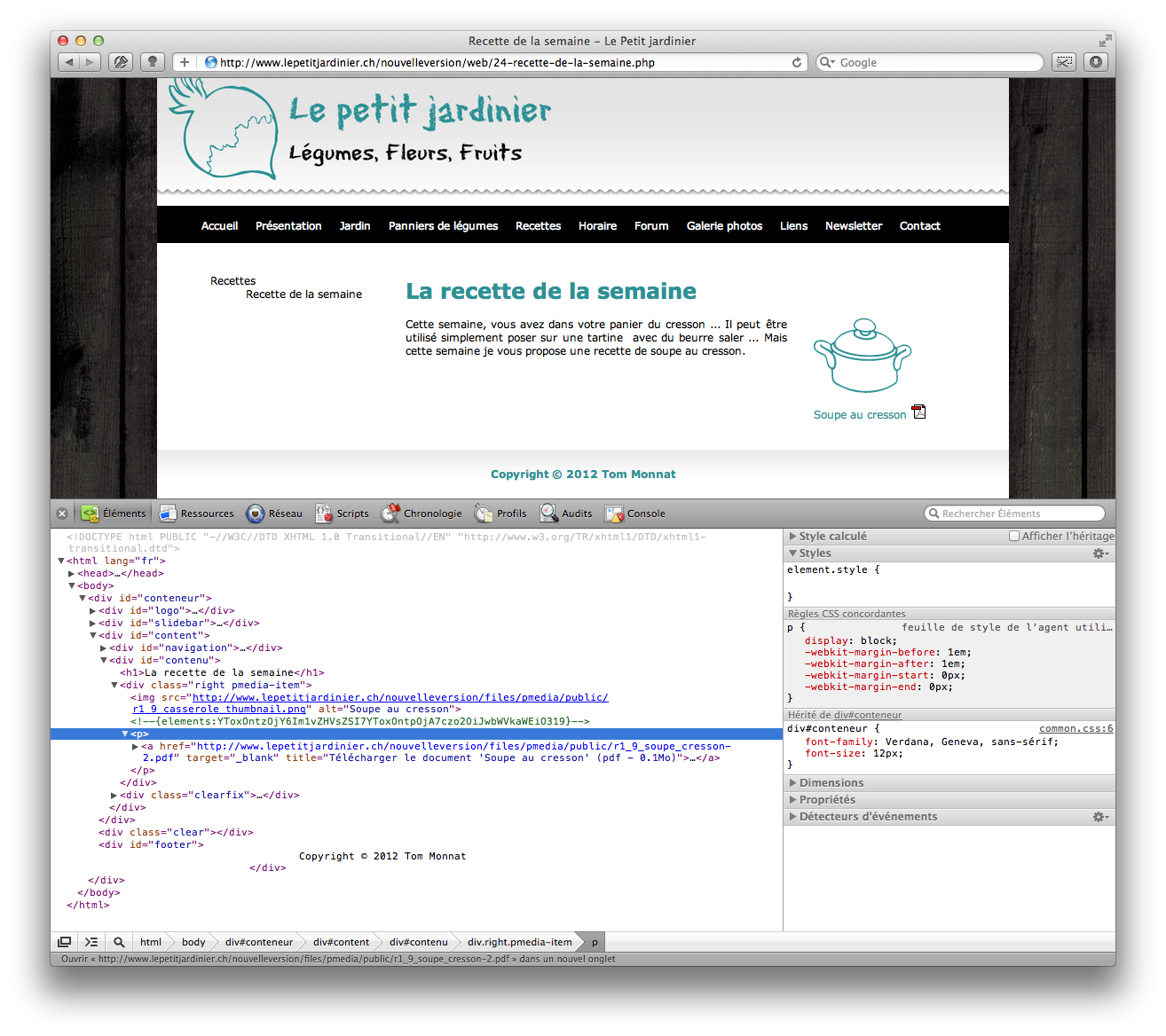This screenshot has height=1036, width=1166.
Task: Expand the Dimensions section
Action: pos(792,782)
